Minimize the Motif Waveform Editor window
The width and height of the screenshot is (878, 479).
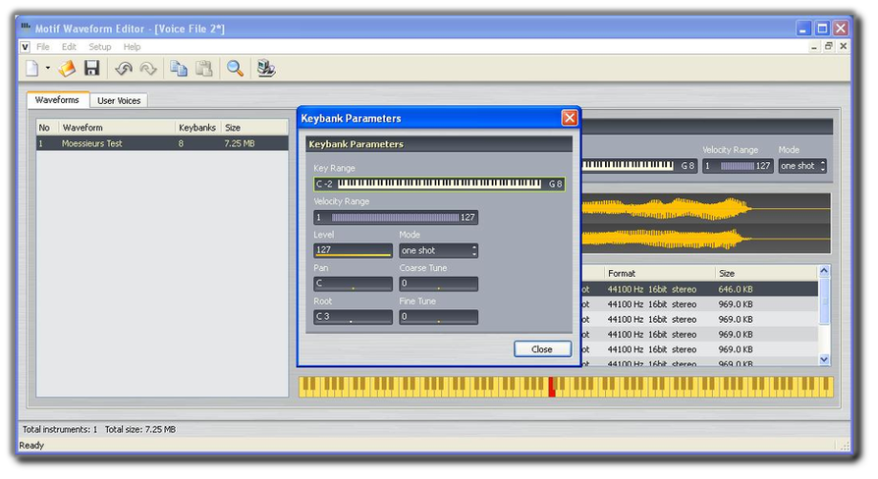(x=803, y=29)
